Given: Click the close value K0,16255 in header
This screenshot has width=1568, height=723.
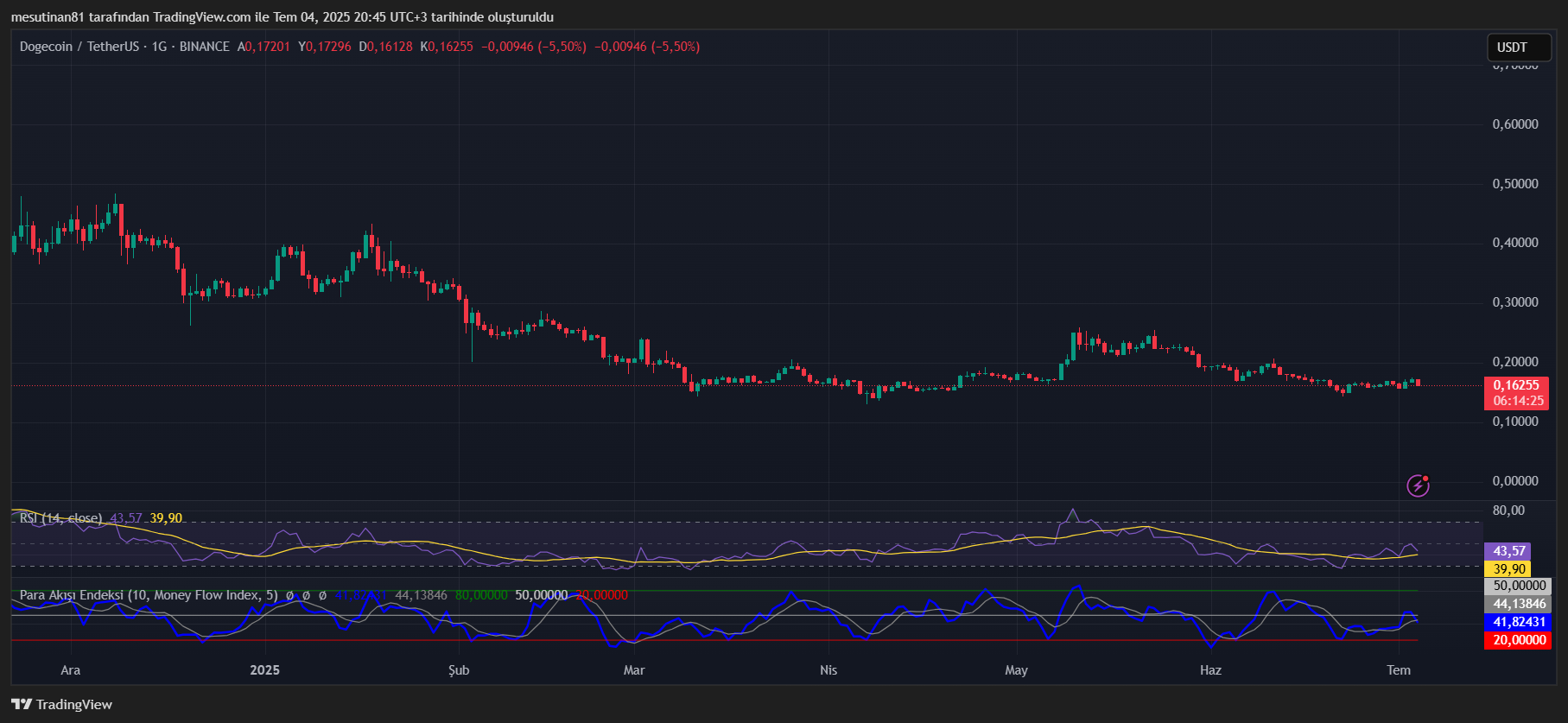Looking at the screenshot, I should 447,47.
